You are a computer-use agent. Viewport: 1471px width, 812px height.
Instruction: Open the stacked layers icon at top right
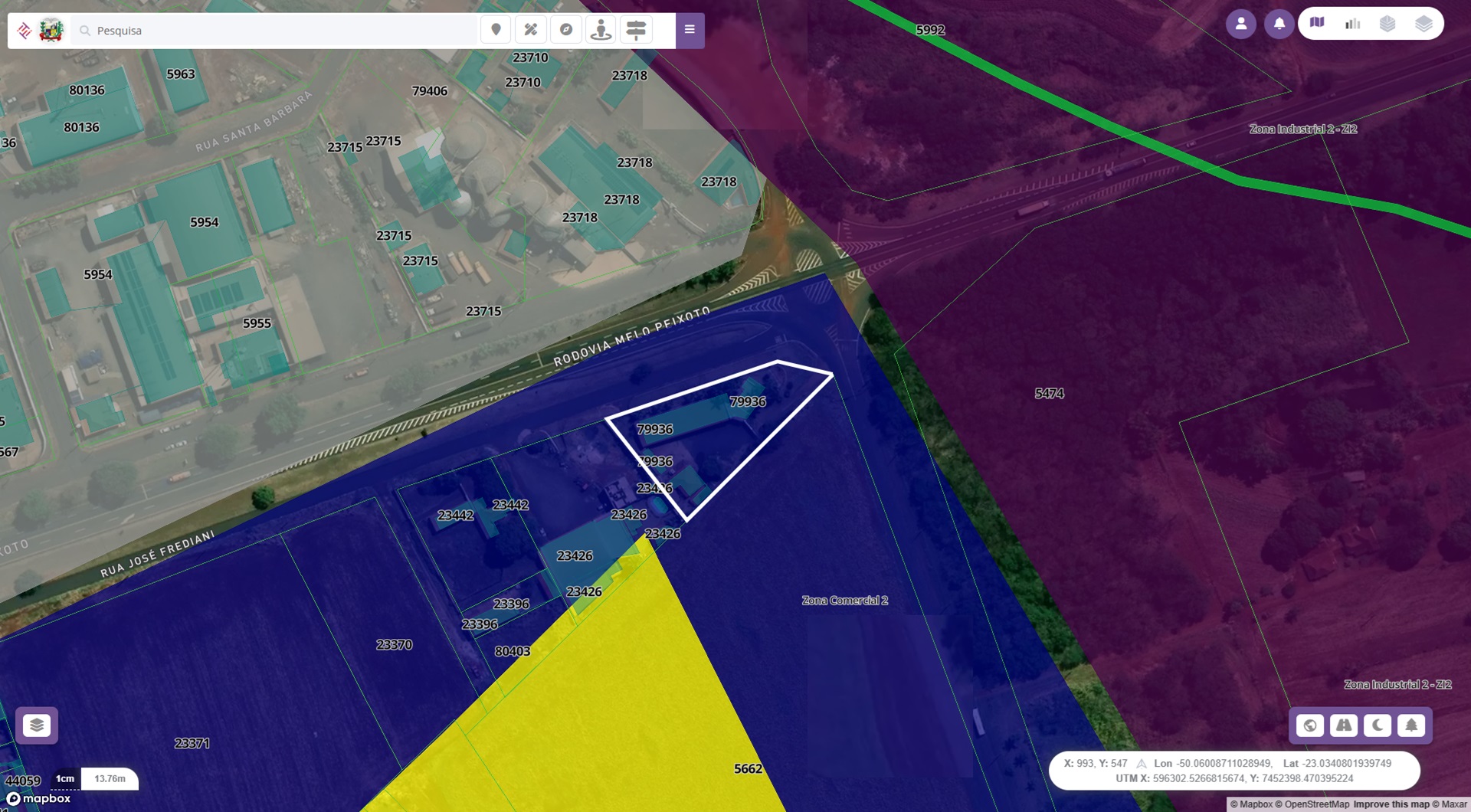1423,24
